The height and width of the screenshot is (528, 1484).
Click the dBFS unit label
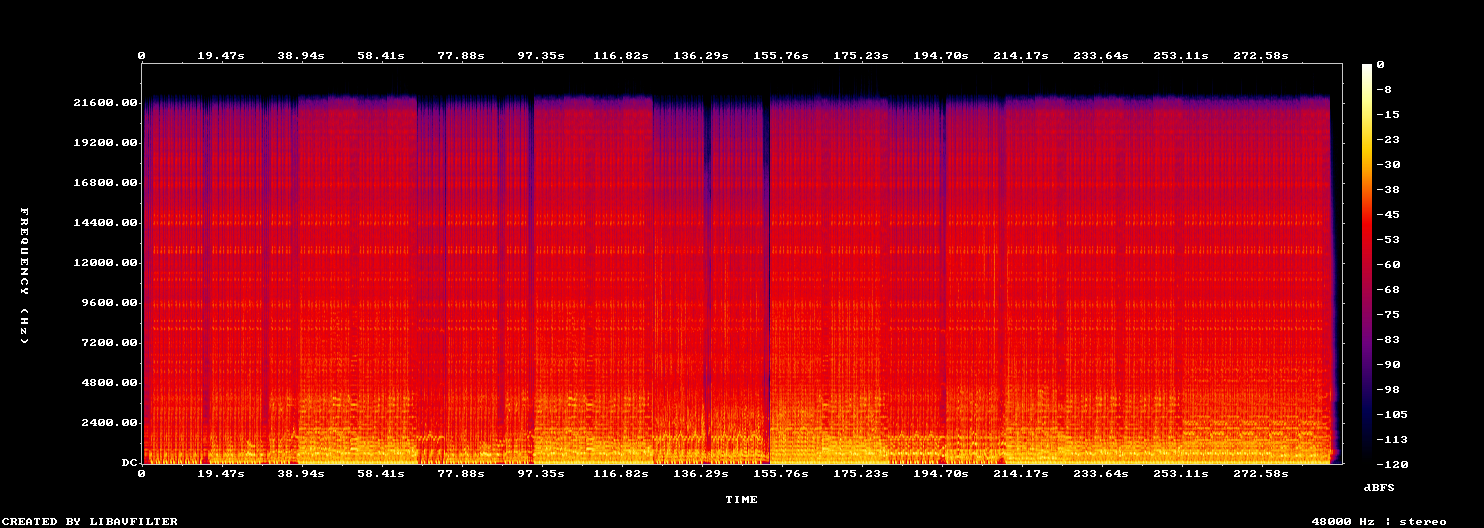pos(1380,487)
